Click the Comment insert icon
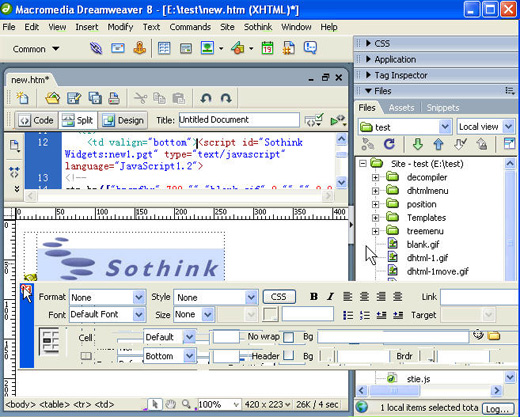The height and width of the screenshot is (417, 520). (310, 48)
